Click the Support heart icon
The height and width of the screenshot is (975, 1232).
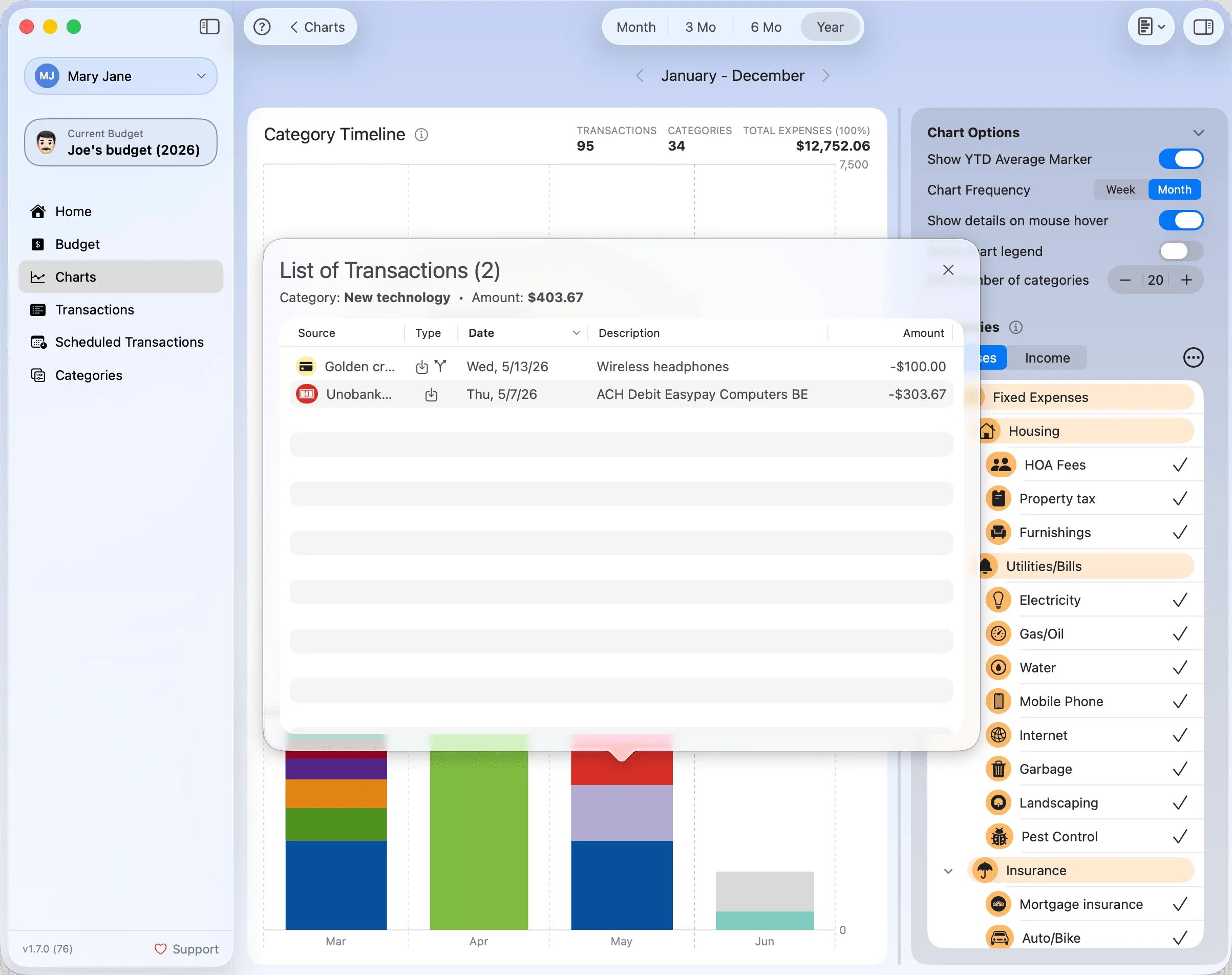pyautogui.click(x=160, y=949)
